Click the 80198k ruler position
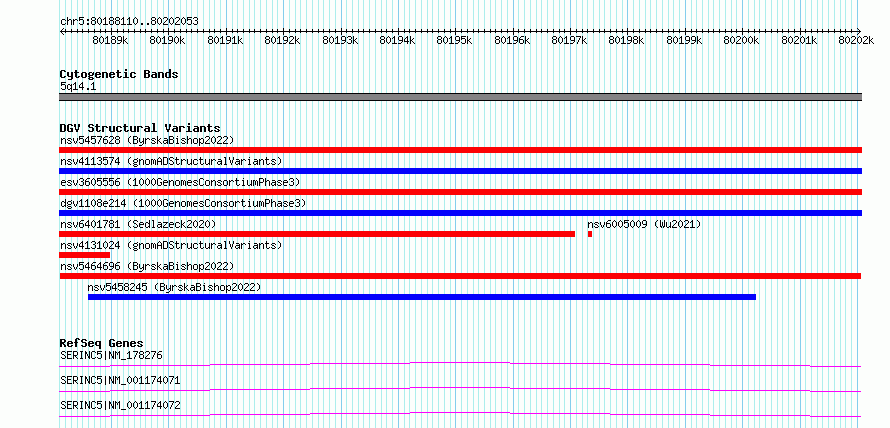This screenshot has width=890, height=428. click(x=627, y=40)
